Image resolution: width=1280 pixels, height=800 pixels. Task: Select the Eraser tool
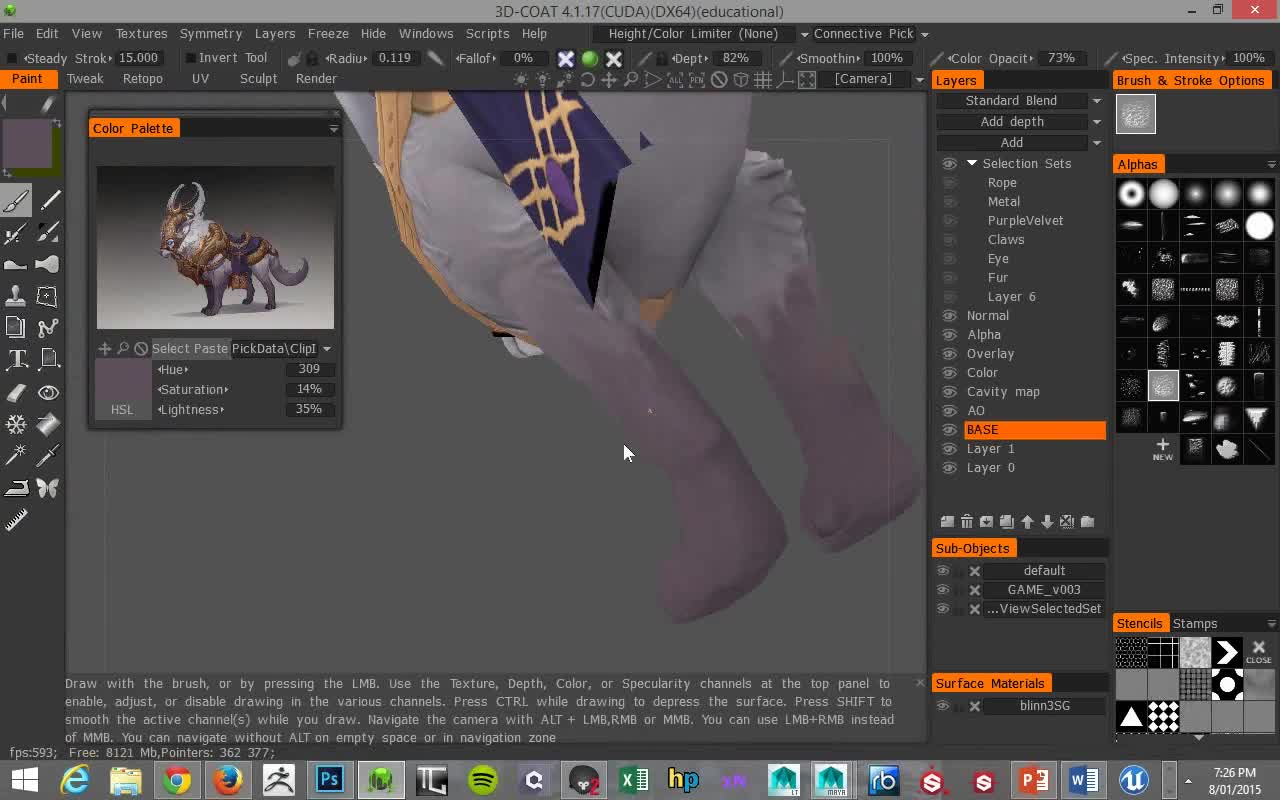(x=16, y=393)
